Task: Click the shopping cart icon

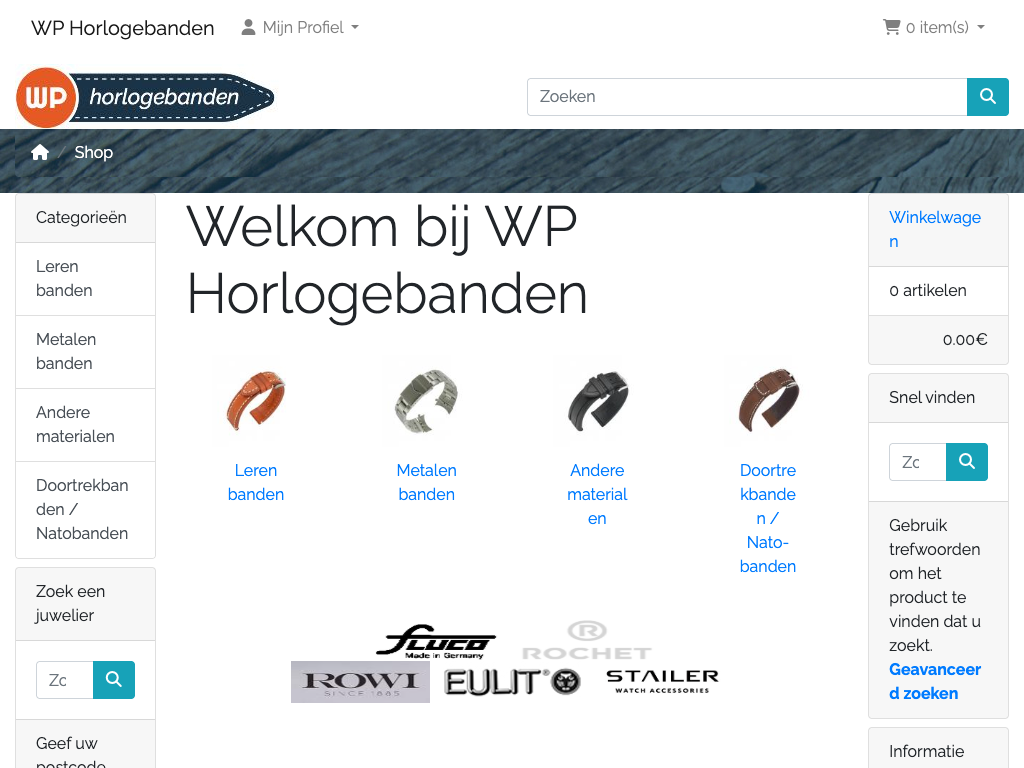Action: [x=891, y=27]
